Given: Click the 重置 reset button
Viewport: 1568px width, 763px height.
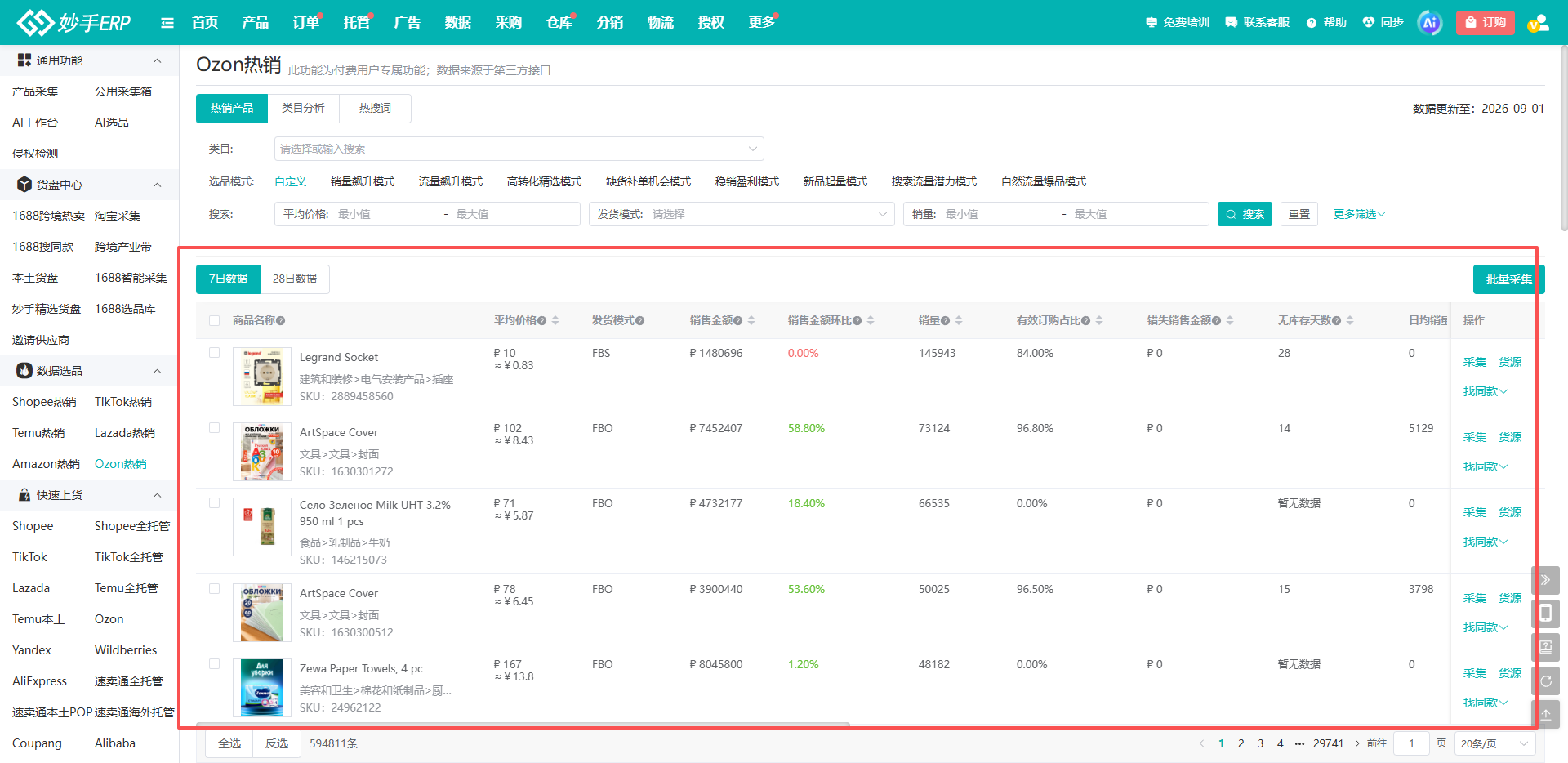Looking at the screenshot, I should pos(1299,214).
